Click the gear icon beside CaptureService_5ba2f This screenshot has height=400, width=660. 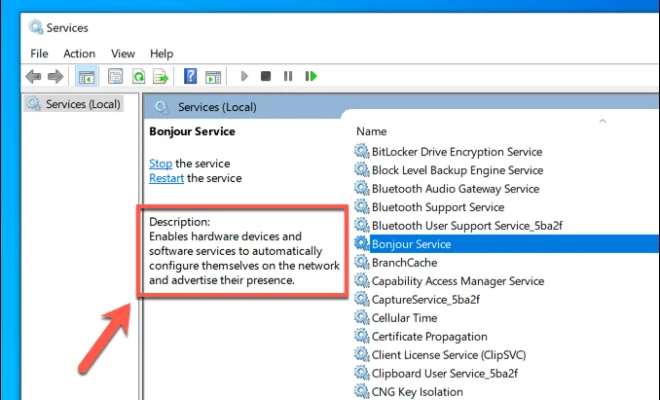point(362,299)
